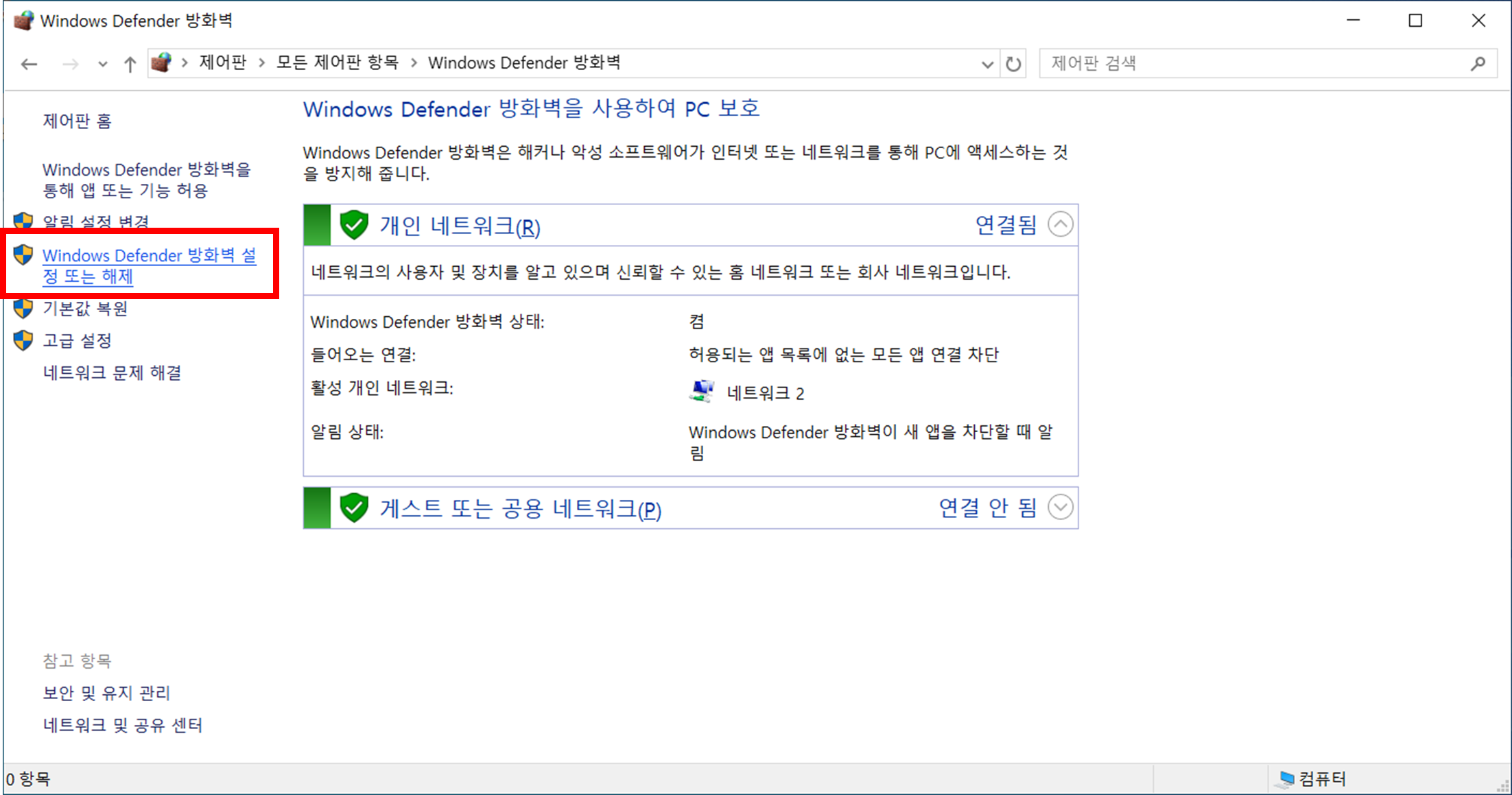Screen dimensions: 1512x795
Task: Click the 네트워크 2 computer icon
Action: click(701, 391)
